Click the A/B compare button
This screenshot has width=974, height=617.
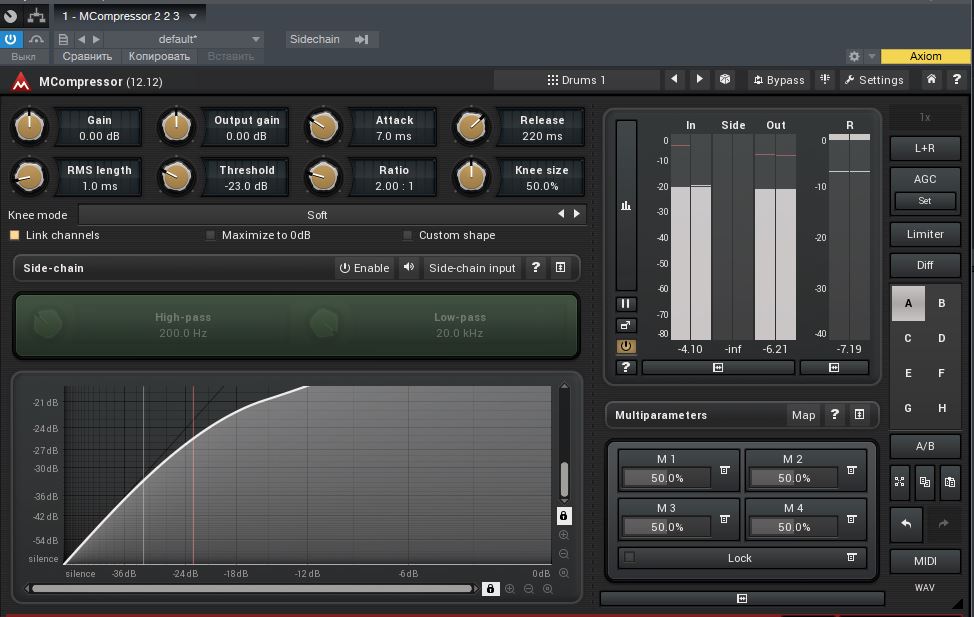click(x=924, y=446)
